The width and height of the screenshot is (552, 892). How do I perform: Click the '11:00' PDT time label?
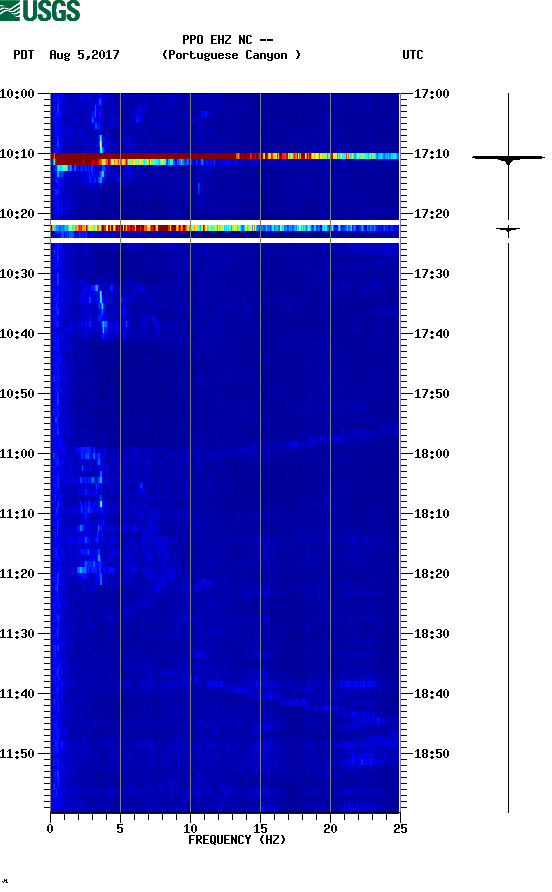click(x=18, y=454)
